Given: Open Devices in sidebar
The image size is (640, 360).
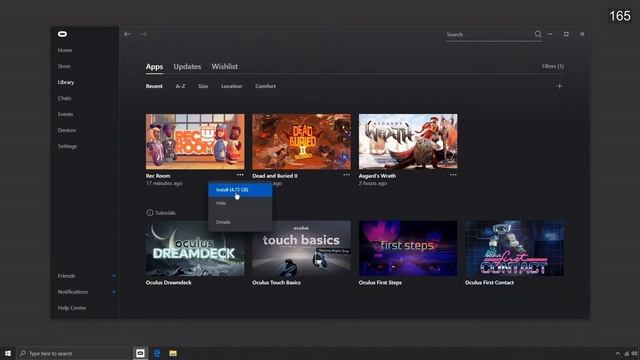Looking at the screenshot, I should pyautogui.click(x=67, y=130).
